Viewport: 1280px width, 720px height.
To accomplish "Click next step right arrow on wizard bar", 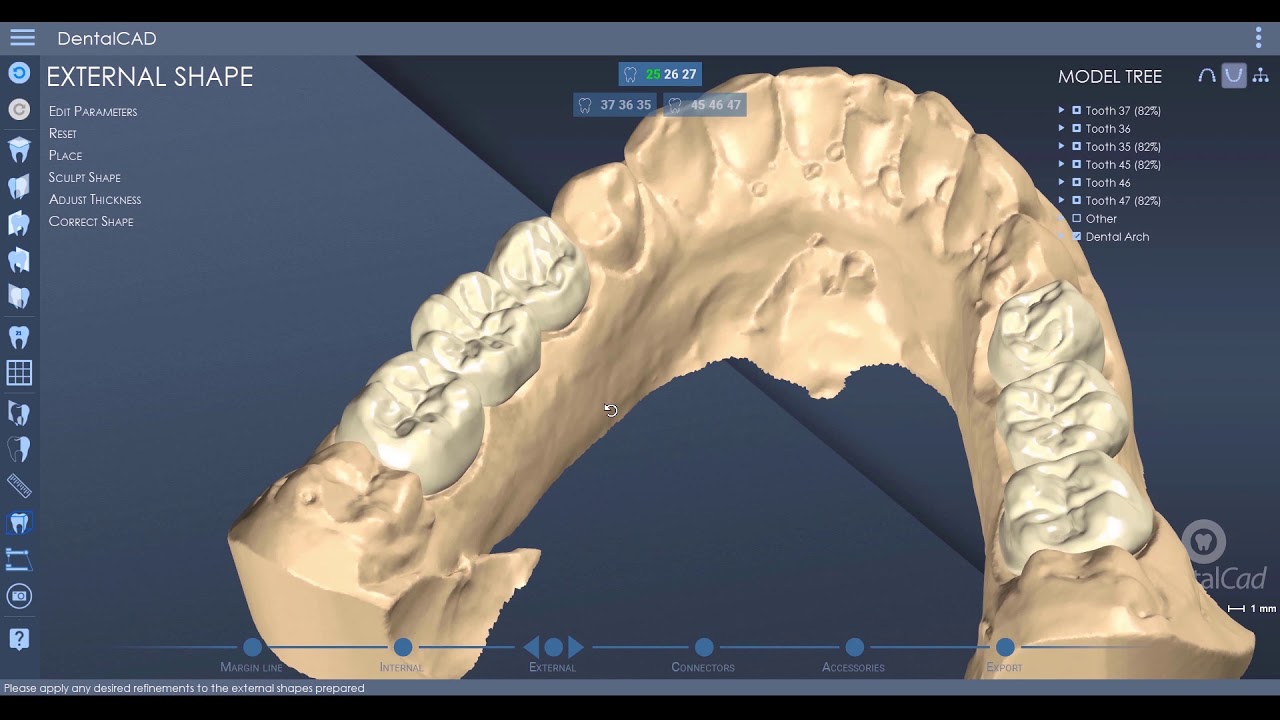I will [x=575, y=647].
